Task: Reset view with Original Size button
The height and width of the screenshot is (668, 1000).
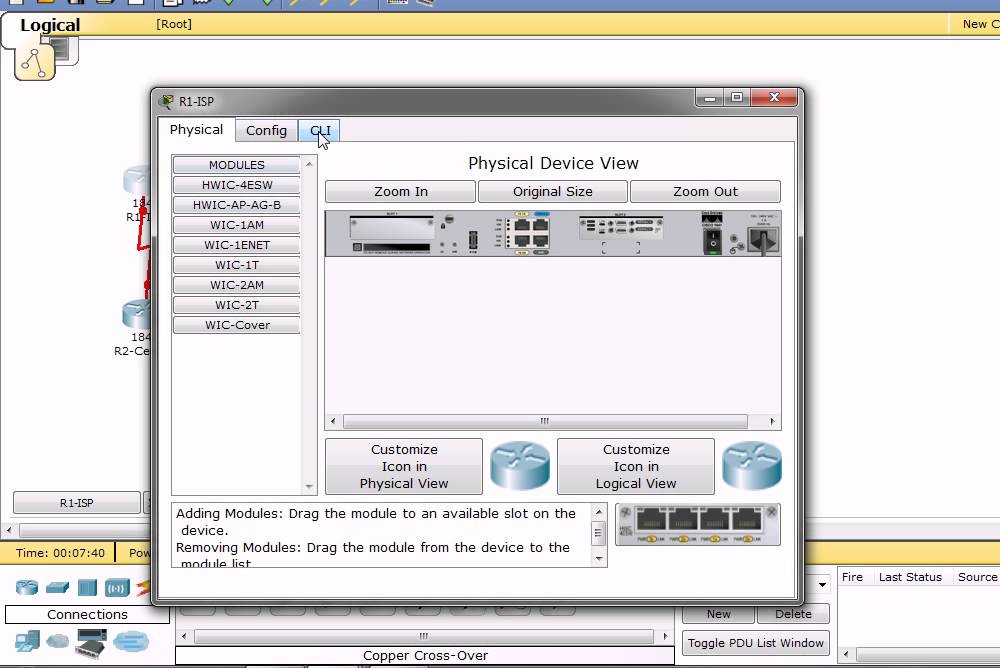Action: click(552, 192)
